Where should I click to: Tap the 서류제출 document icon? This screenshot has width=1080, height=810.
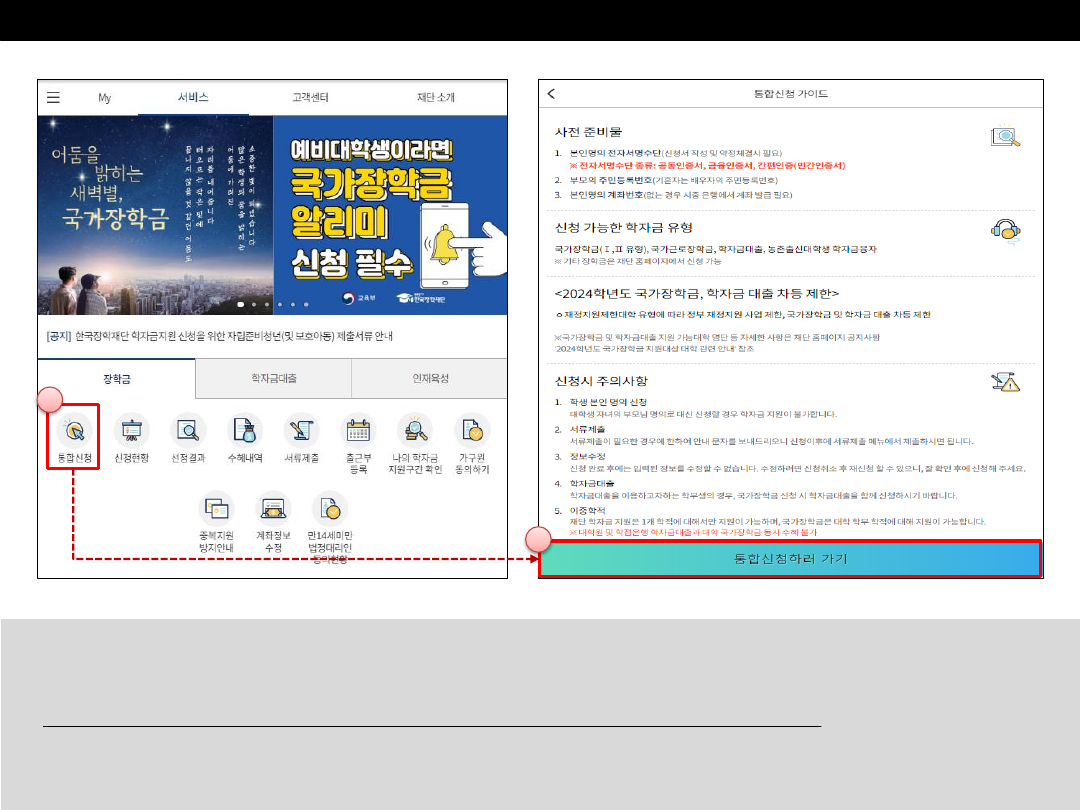pos(301,431)
